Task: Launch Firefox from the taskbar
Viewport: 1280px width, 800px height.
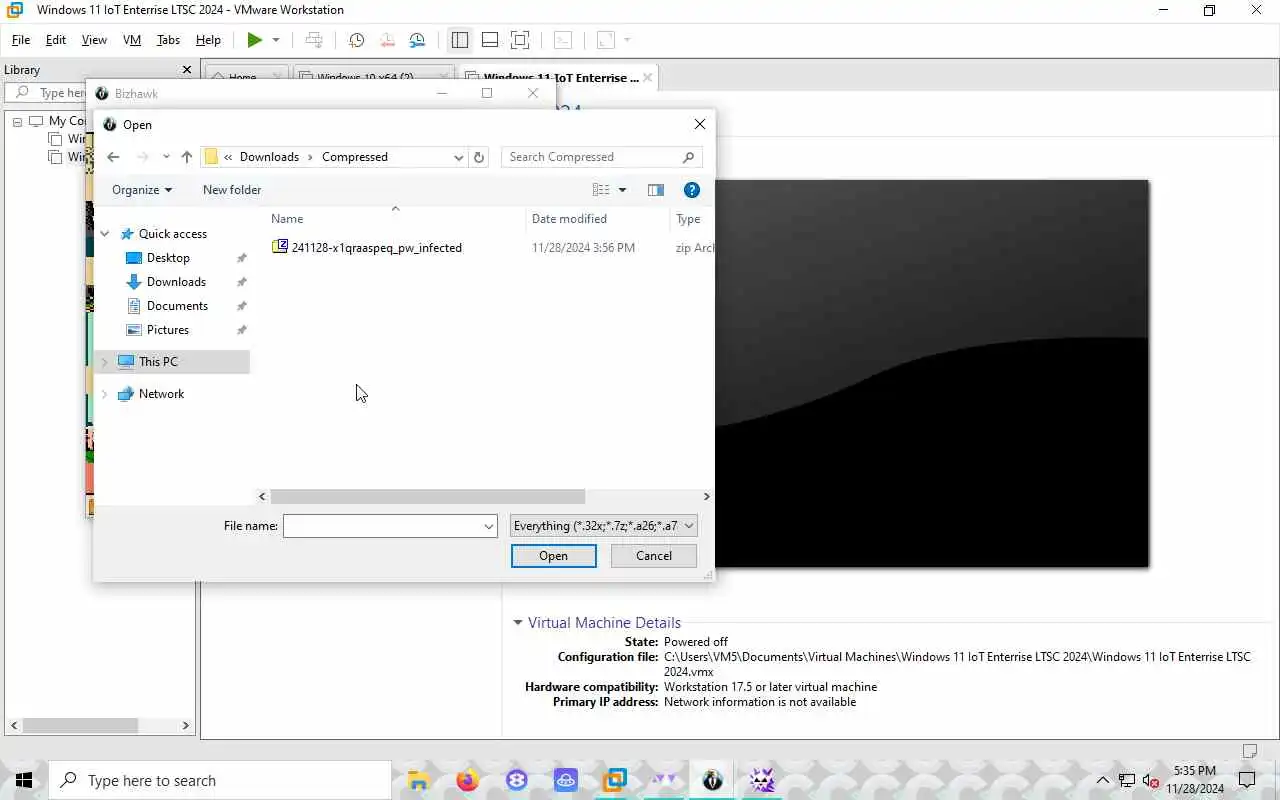Action: point(467,780)
